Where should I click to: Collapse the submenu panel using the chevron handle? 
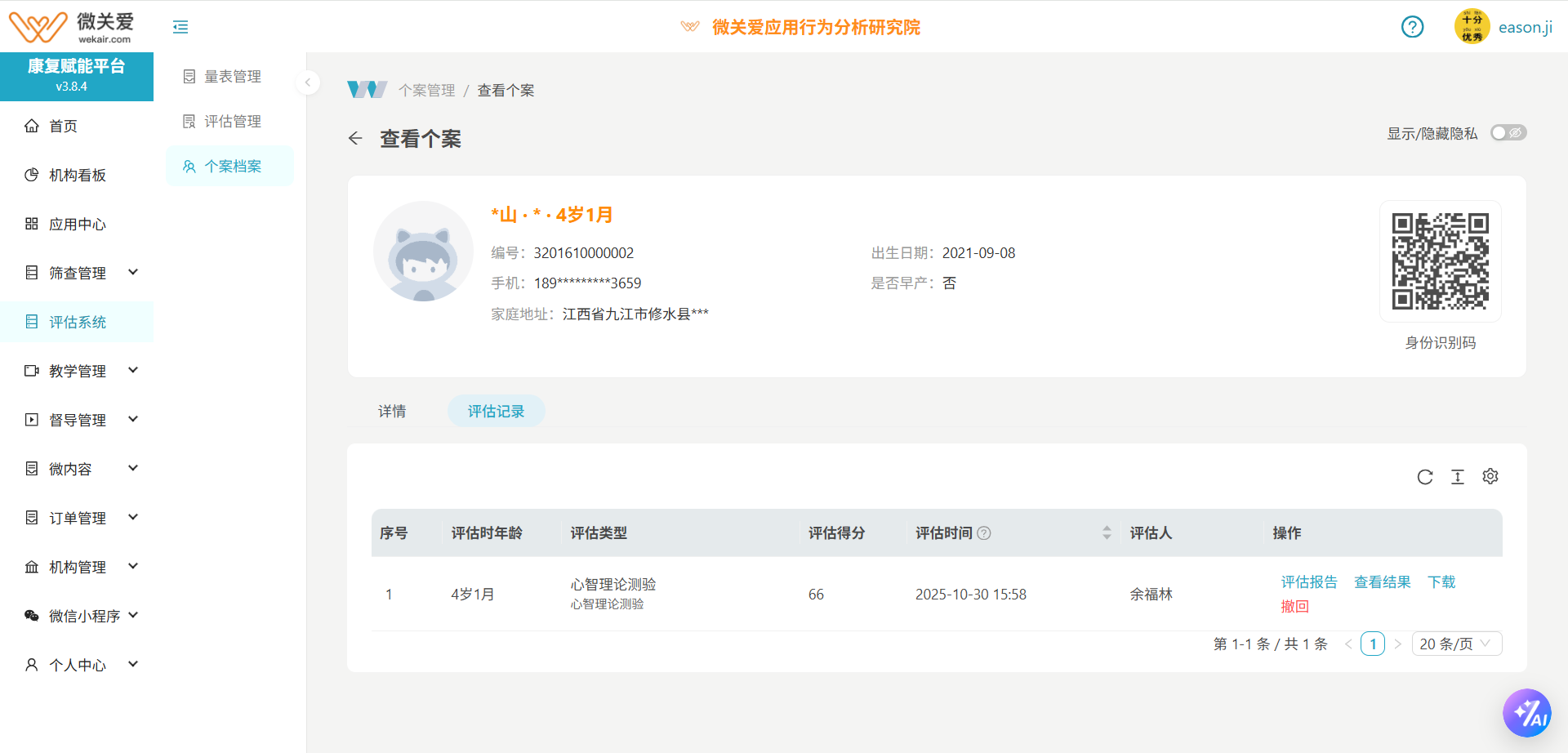(x=308, y=82)
